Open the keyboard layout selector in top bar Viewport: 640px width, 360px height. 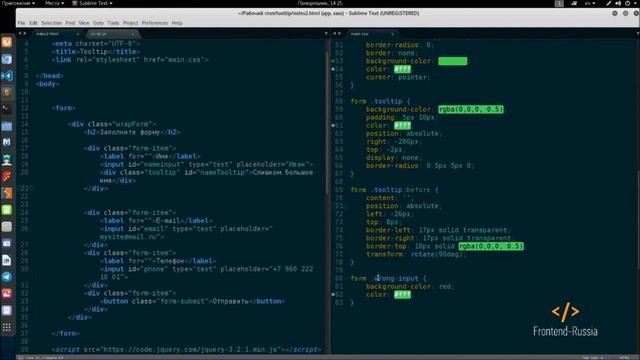[x=590, y=3]
